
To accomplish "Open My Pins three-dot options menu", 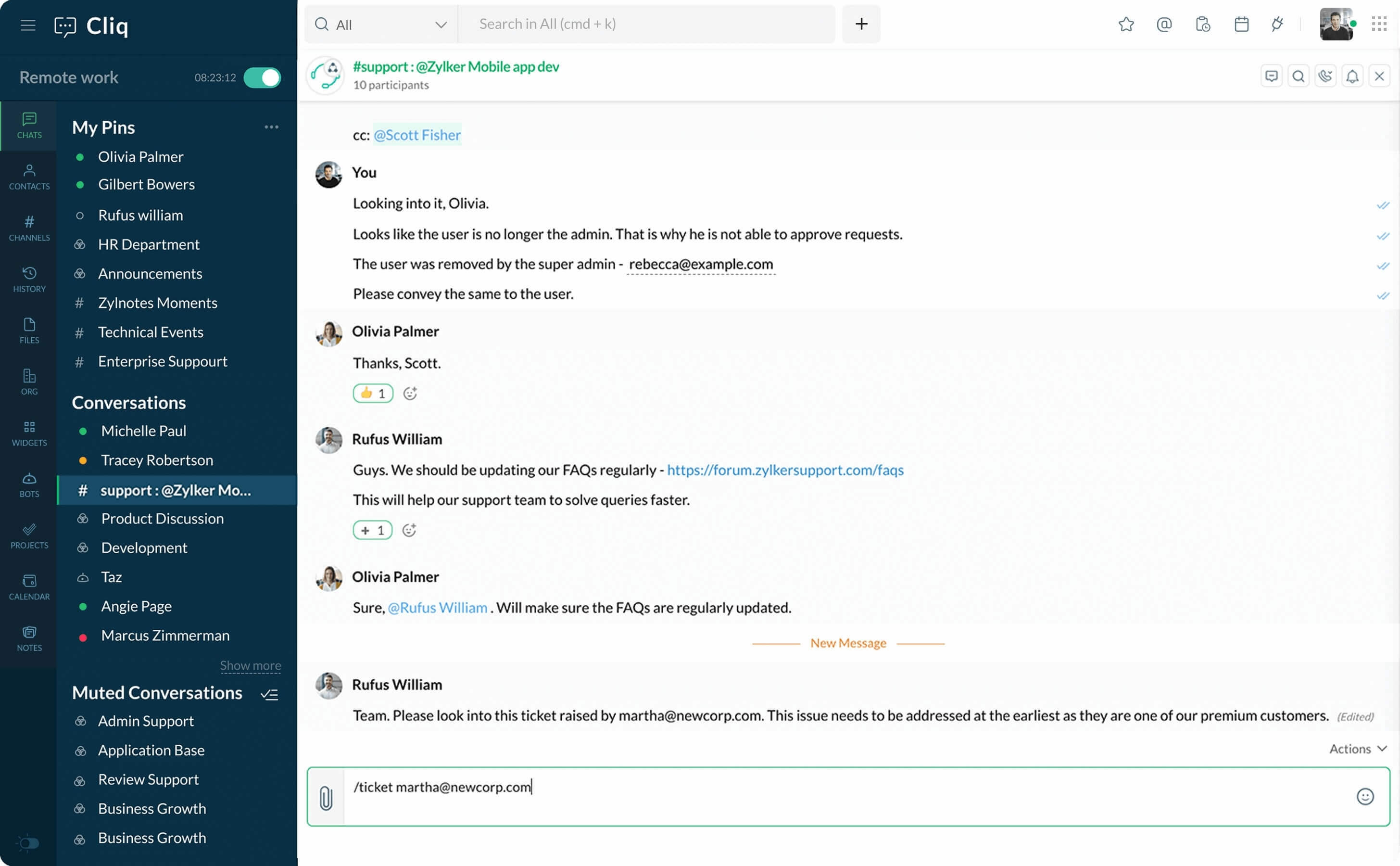I will (271, 127).
